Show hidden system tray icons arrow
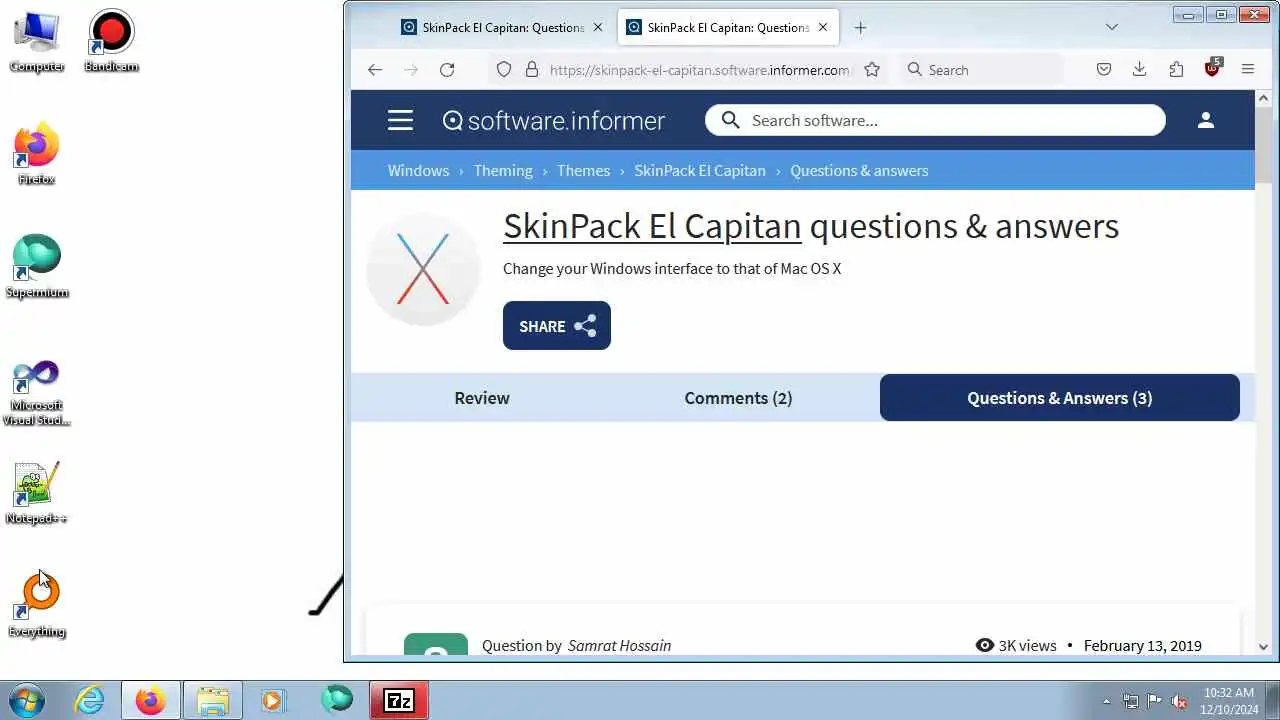The image size is (1280, 720). pyautogui.click(x=1106, y=701)
